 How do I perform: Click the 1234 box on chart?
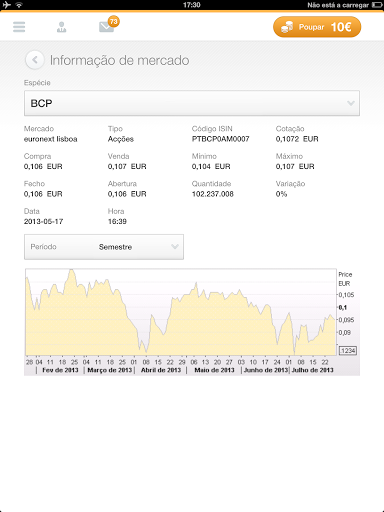(x=348, y=351)
